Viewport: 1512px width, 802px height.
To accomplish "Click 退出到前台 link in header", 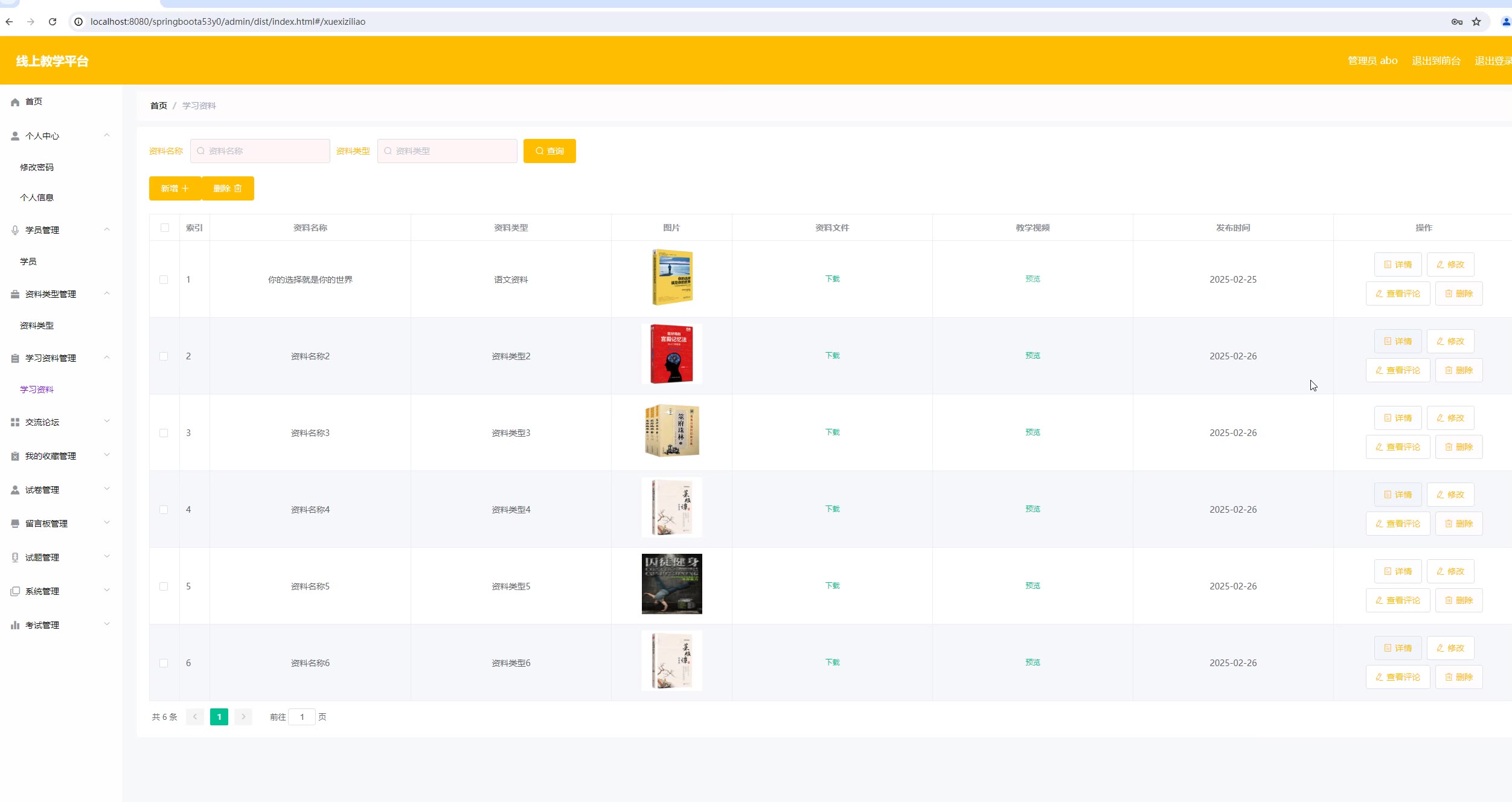I will click(1436, 61).
